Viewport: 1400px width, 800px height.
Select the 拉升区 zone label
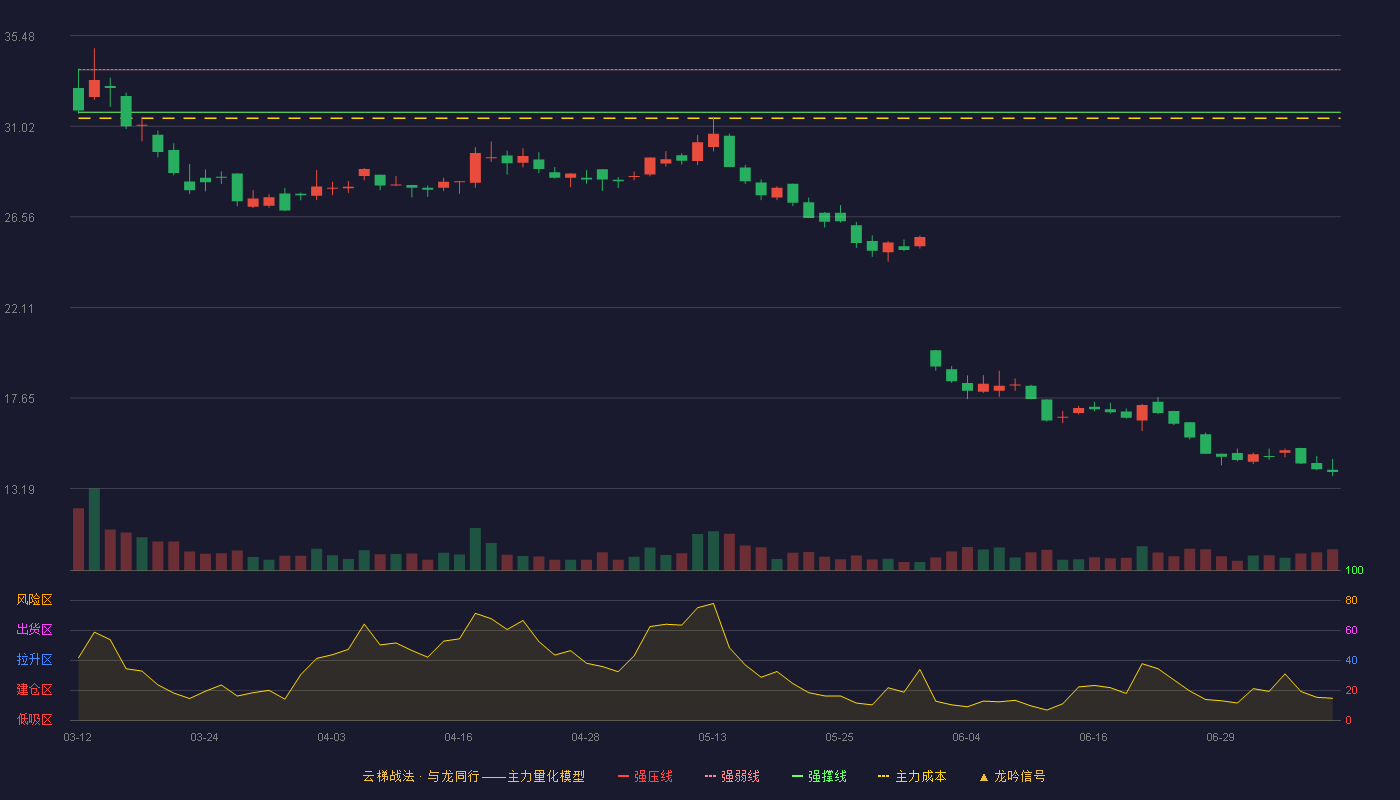[x=34, y=660]
